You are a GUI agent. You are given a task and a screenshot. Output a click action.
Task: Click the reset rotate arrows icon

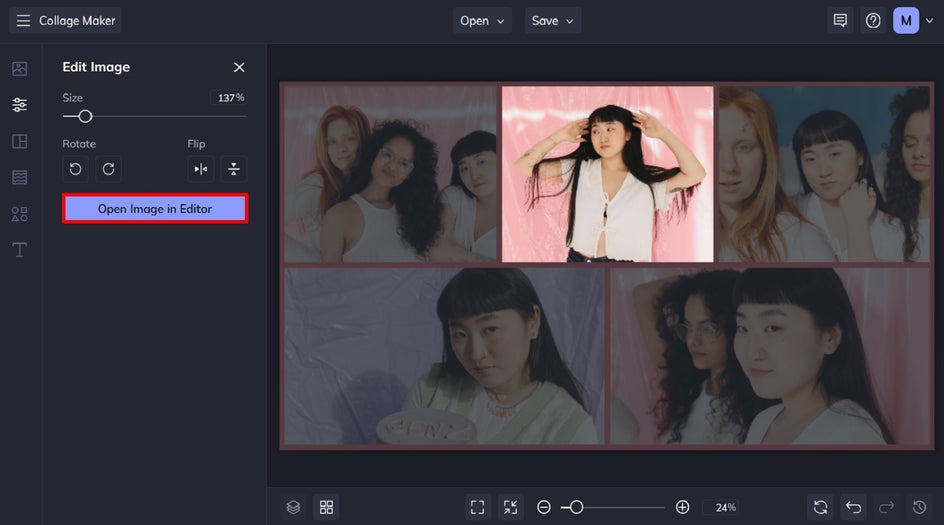820,507
